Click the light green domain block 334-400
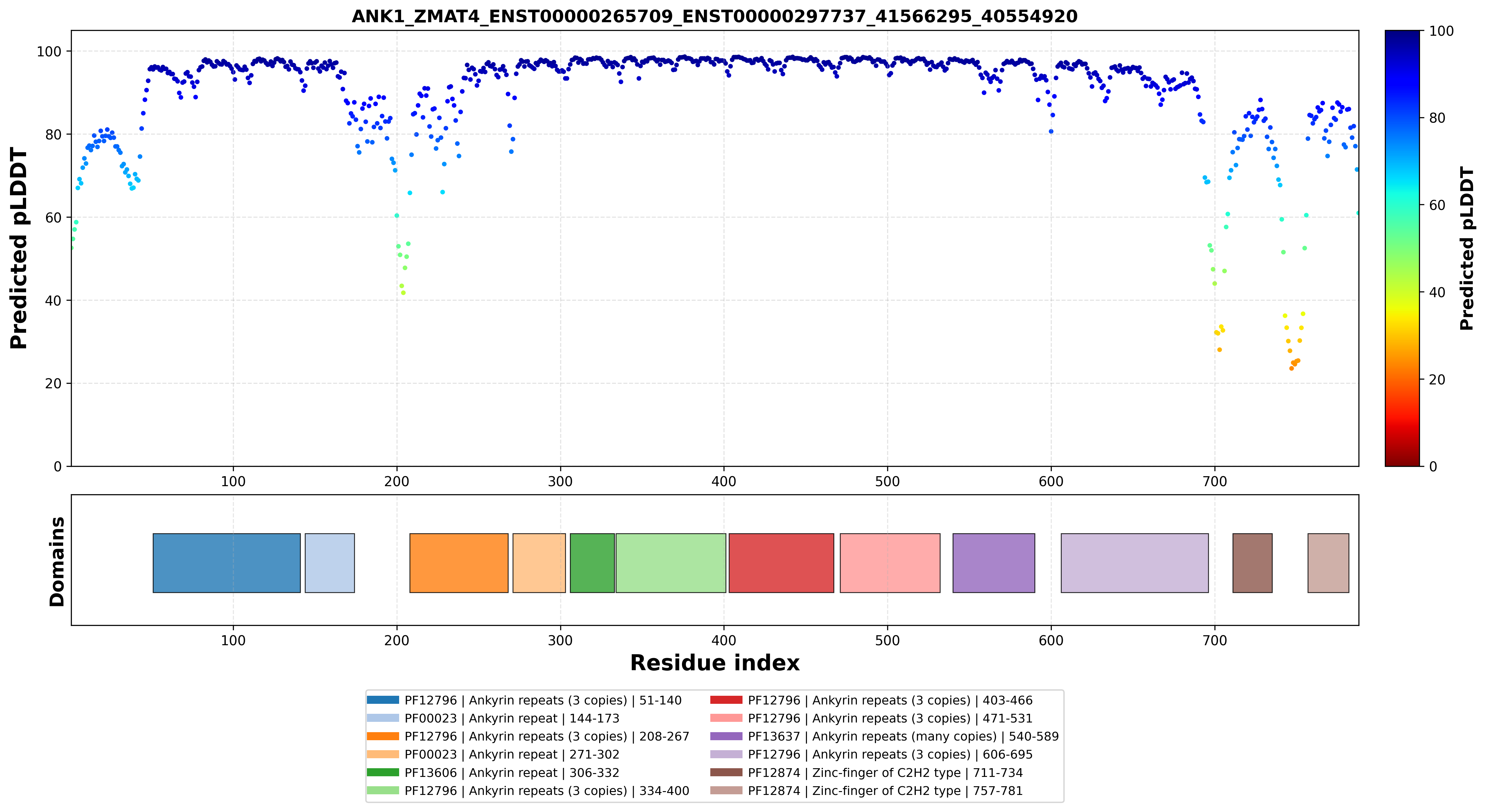1486x812 pixels. pyautogui.click(x=671, y=563)
